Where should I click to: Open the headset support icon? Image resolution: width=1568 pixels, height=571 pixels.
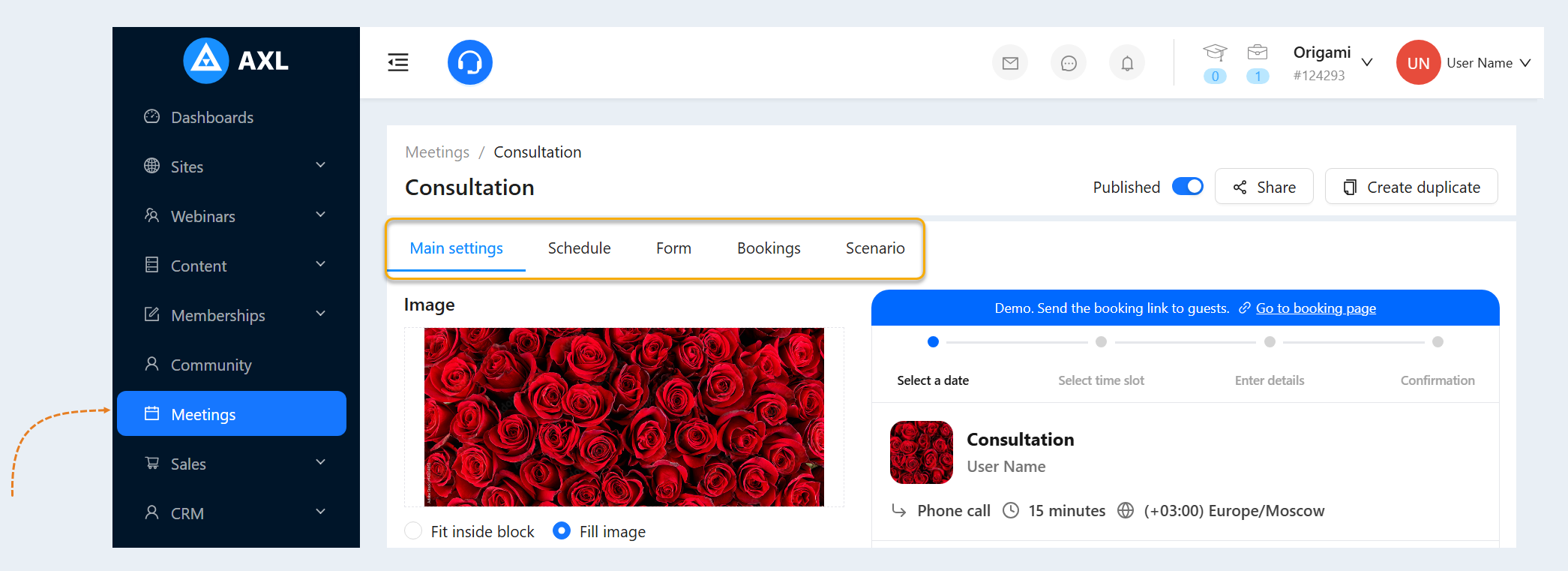tap(470, 62)
